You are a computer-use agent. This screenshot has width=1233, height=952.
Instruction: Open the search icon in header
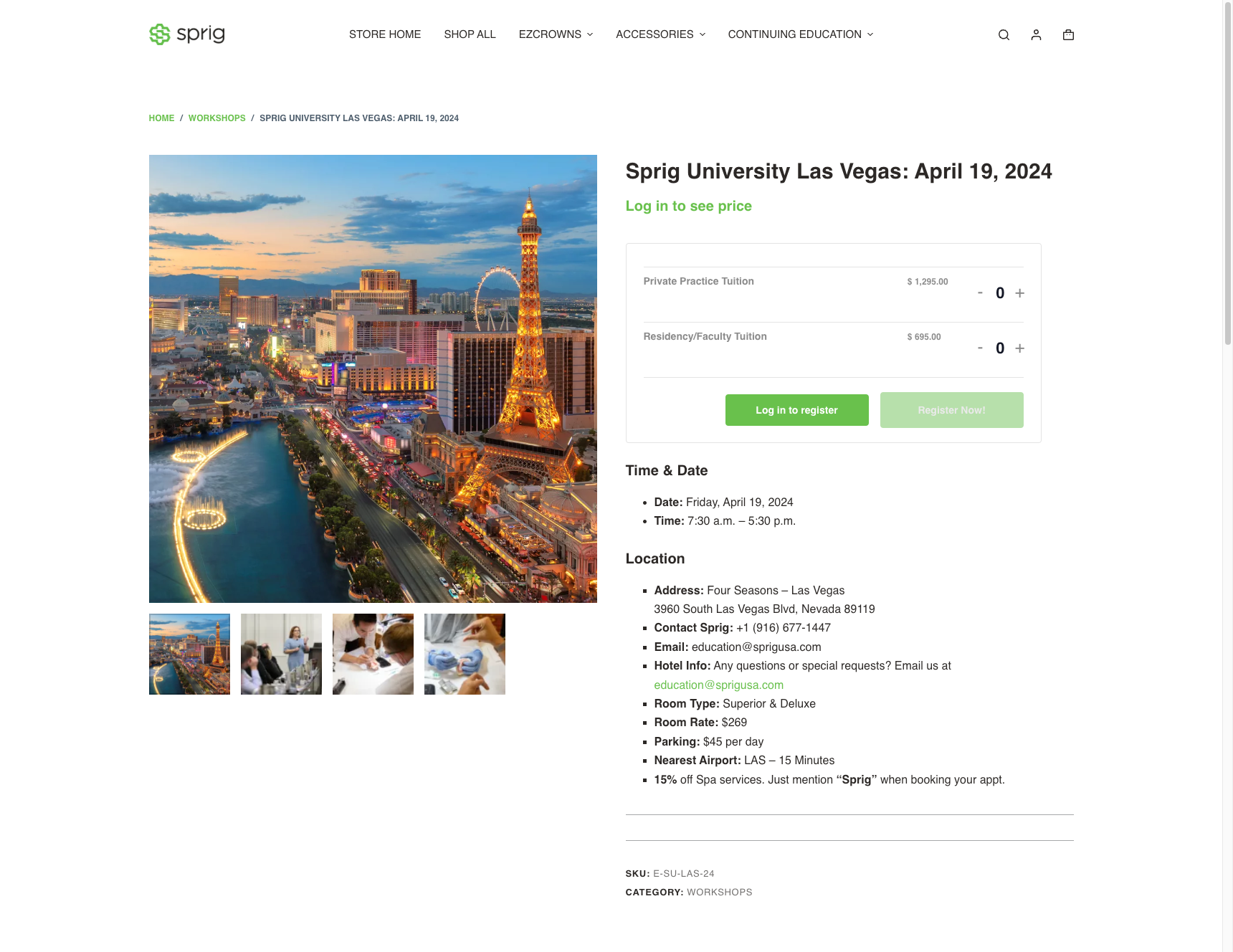click(x=1004, y=34)
